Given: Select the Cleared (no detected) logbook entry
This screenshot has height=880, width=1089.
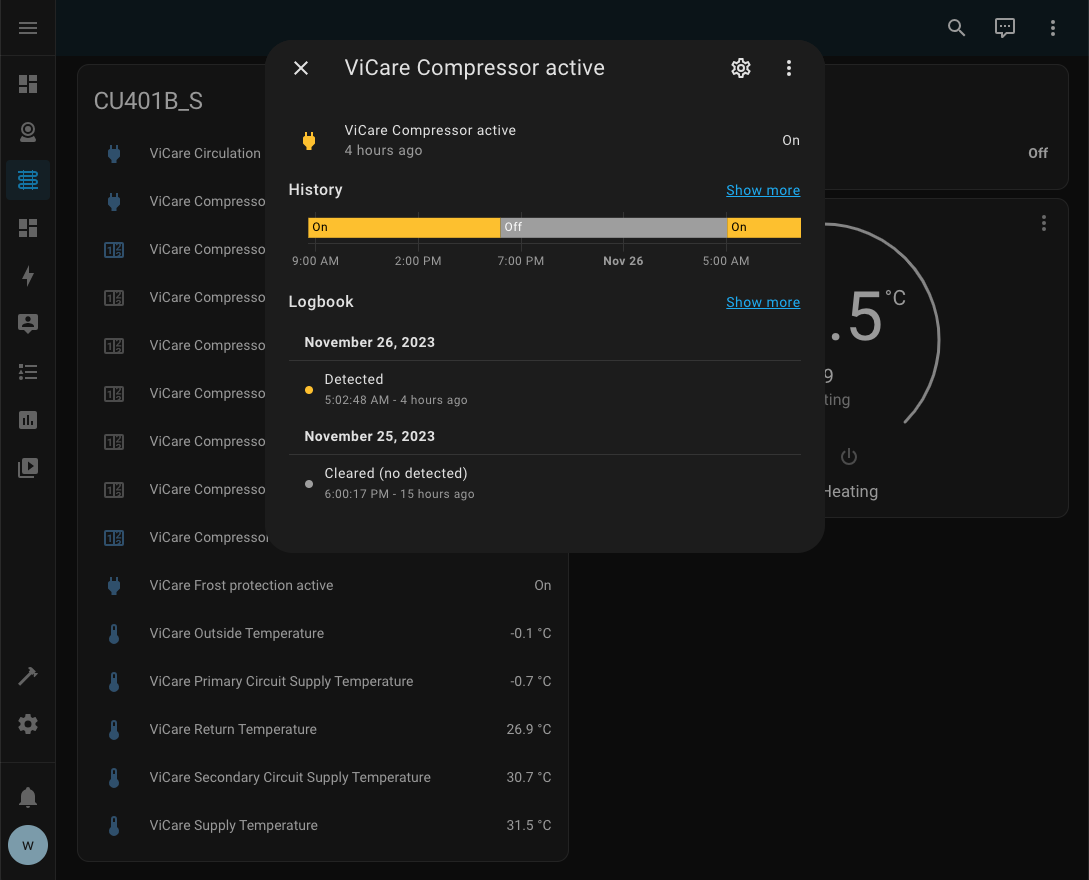Looking at the screenshot, I should pyautogui.click(x=544, y=483).
